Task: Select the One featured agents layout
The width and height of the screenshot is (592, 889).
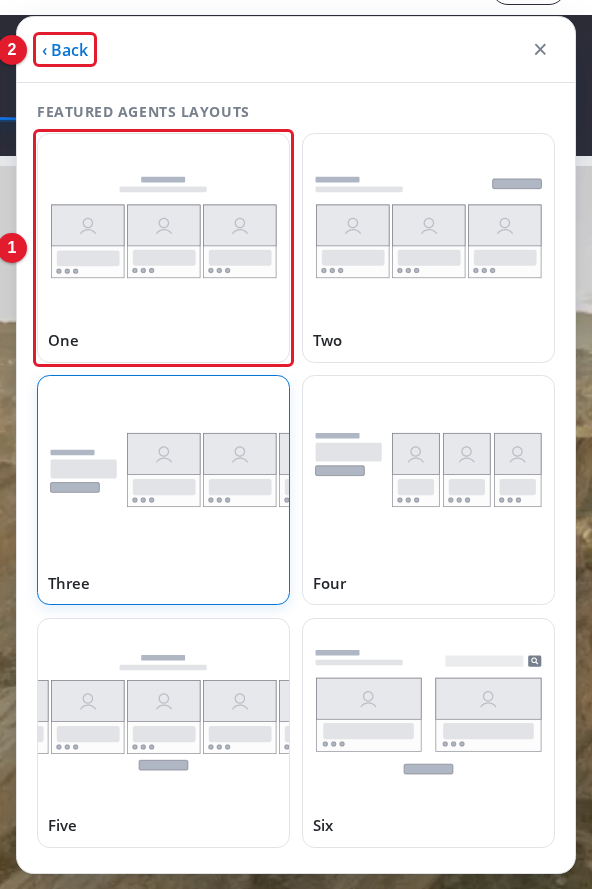Action: click(x=163, y=248)
